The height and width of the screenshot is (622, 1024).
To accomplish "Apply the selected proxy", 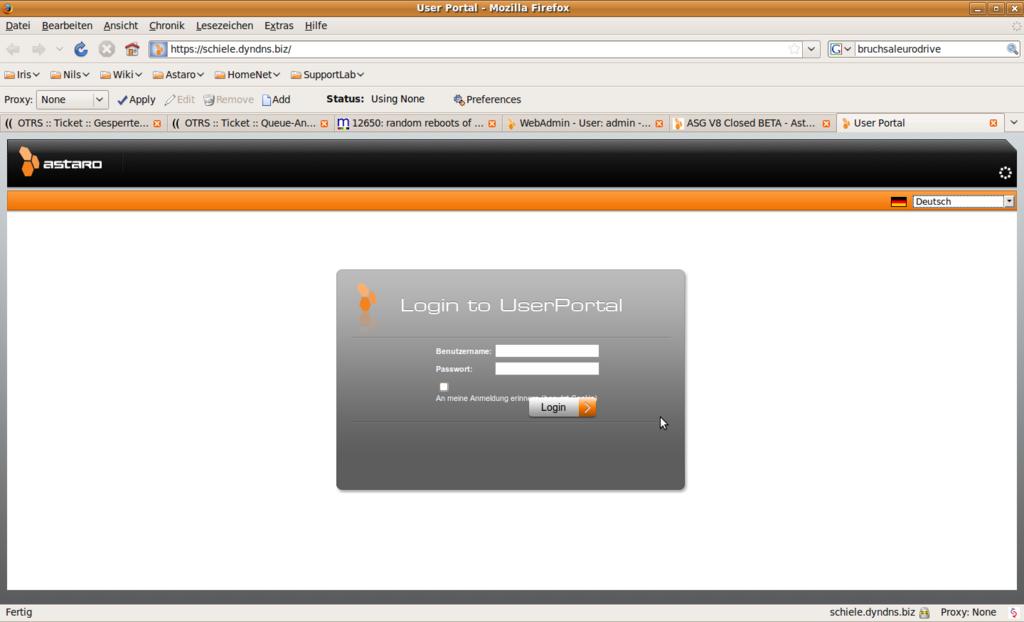I will coord(136,99).
